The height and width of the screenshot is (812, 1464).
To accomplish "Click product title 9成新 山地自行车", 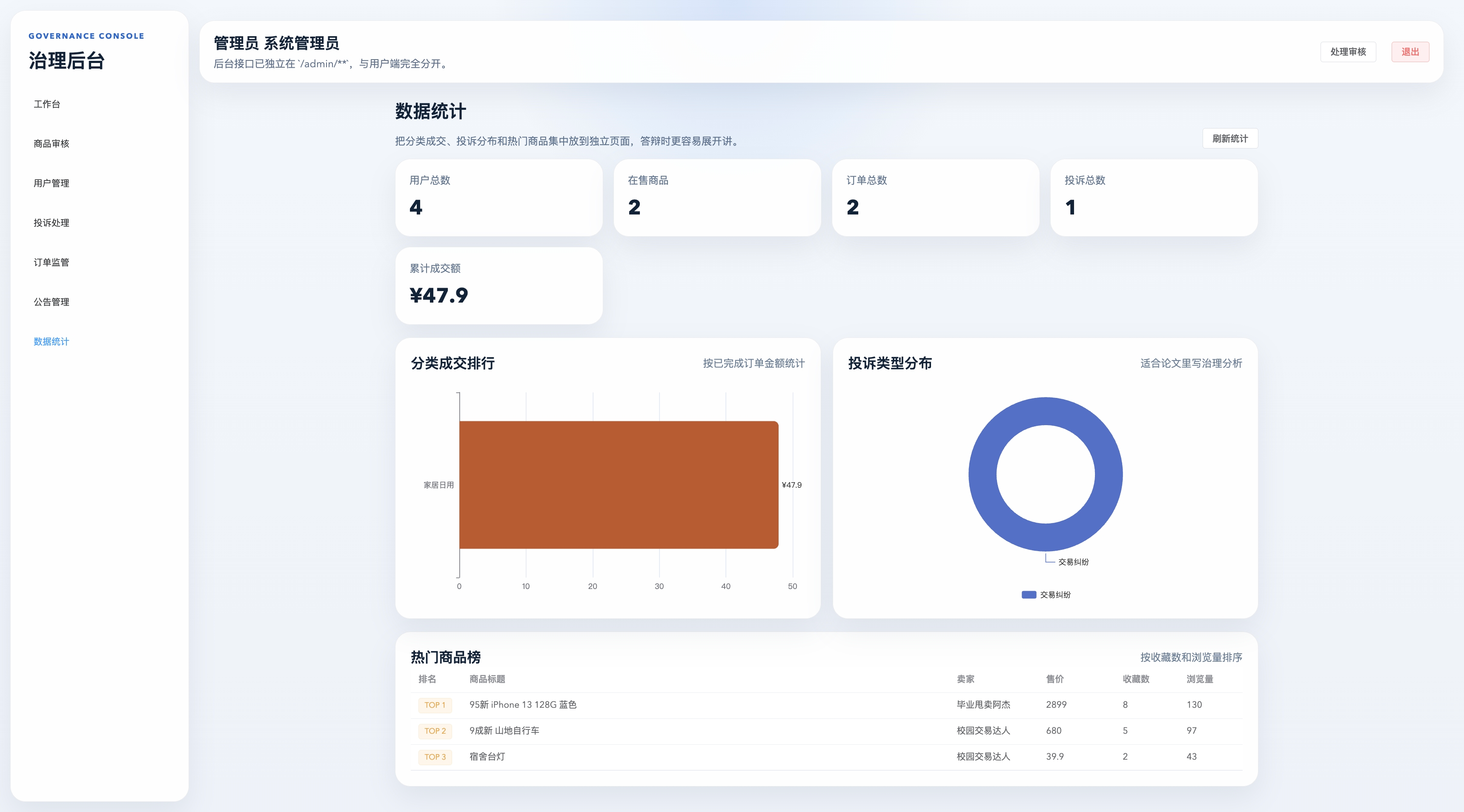I will (504, 731).
